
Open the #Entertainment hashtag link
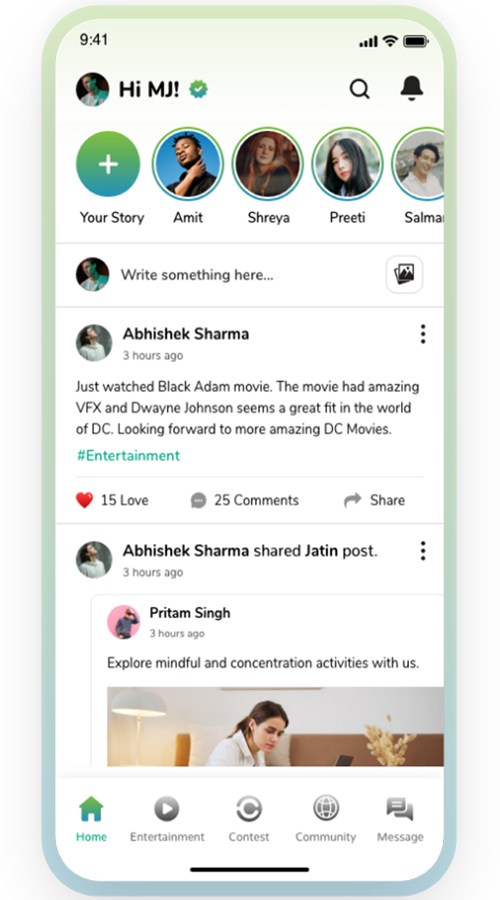(128, 456)
